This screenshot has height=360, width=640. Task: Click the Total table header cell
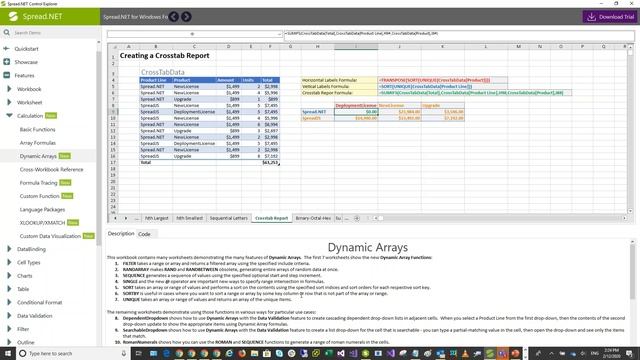[x=270, y=80]
